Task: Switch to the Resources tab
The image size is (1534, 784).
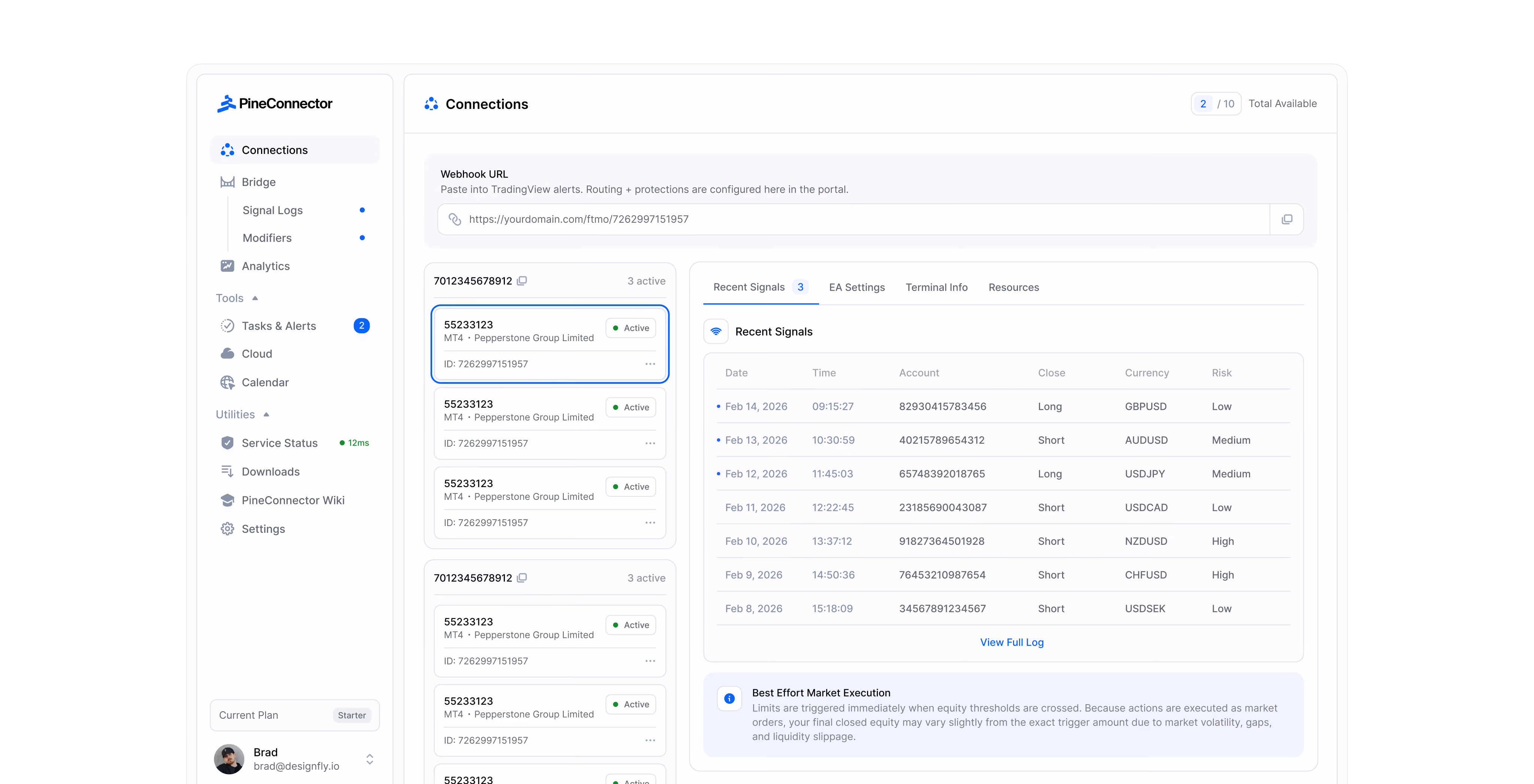Action: pyautogui.click(x=1013, y=287)
